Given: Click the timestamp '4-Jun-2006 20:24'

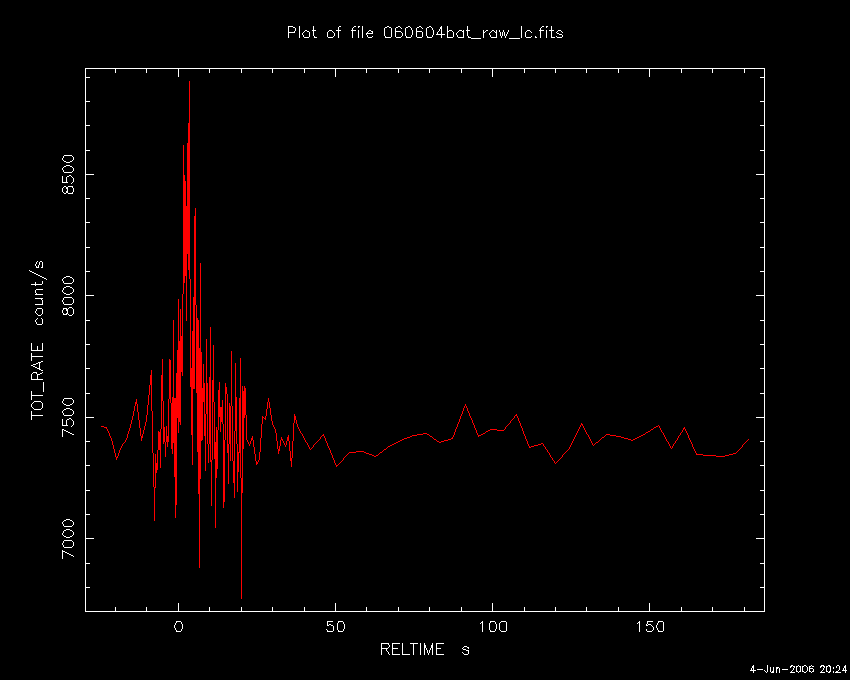Looking at the screenshot, I should [x=798, y=670].
